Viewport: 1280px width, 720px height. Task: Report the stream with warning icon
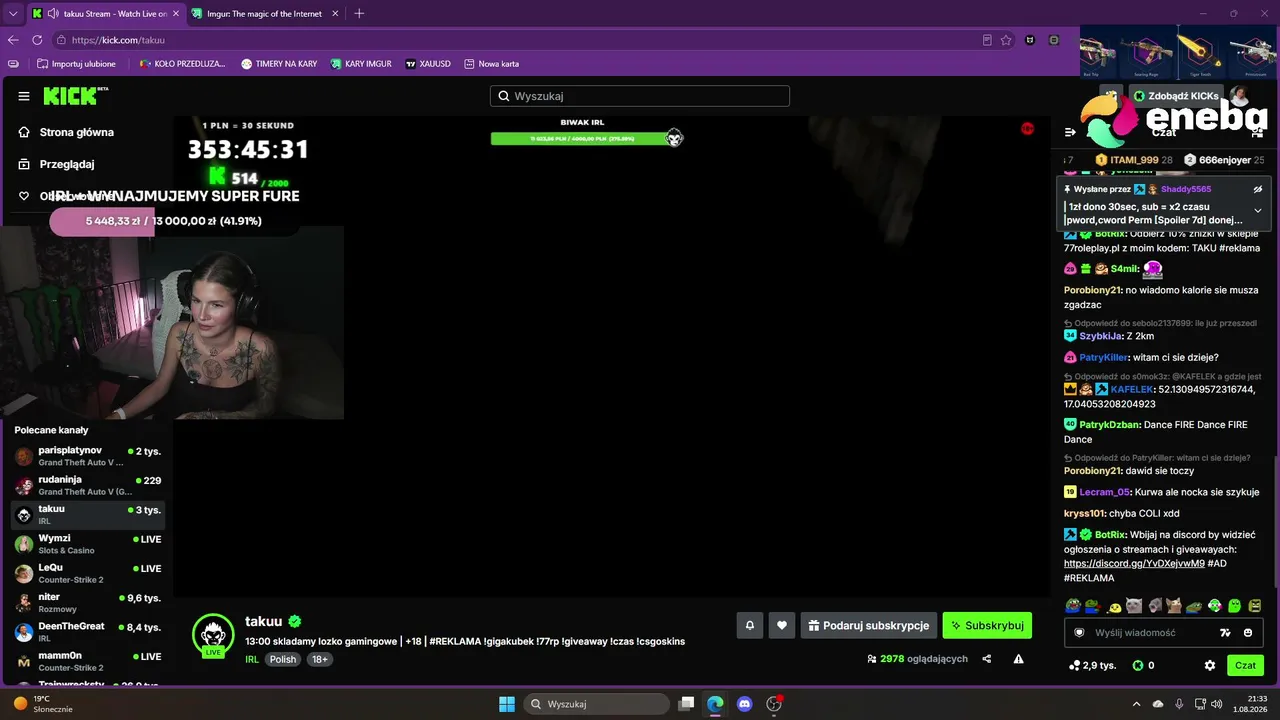[1018, 659]
